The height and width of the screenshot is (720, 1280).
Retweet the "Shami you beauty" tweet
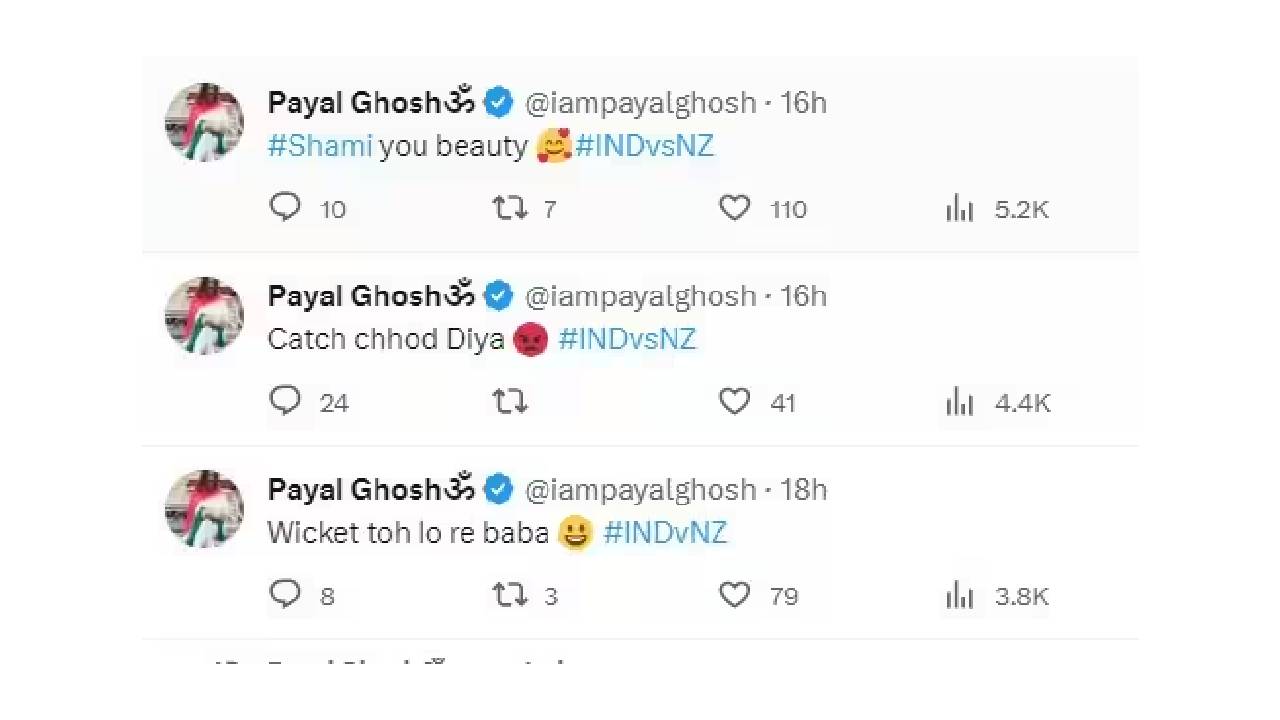510,208
